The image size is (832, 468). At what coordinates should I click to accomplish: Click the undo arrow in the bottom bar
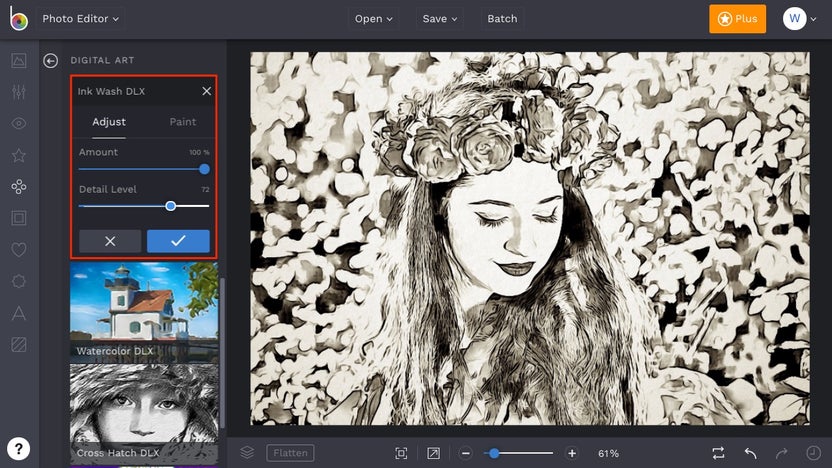pos(750,453)
